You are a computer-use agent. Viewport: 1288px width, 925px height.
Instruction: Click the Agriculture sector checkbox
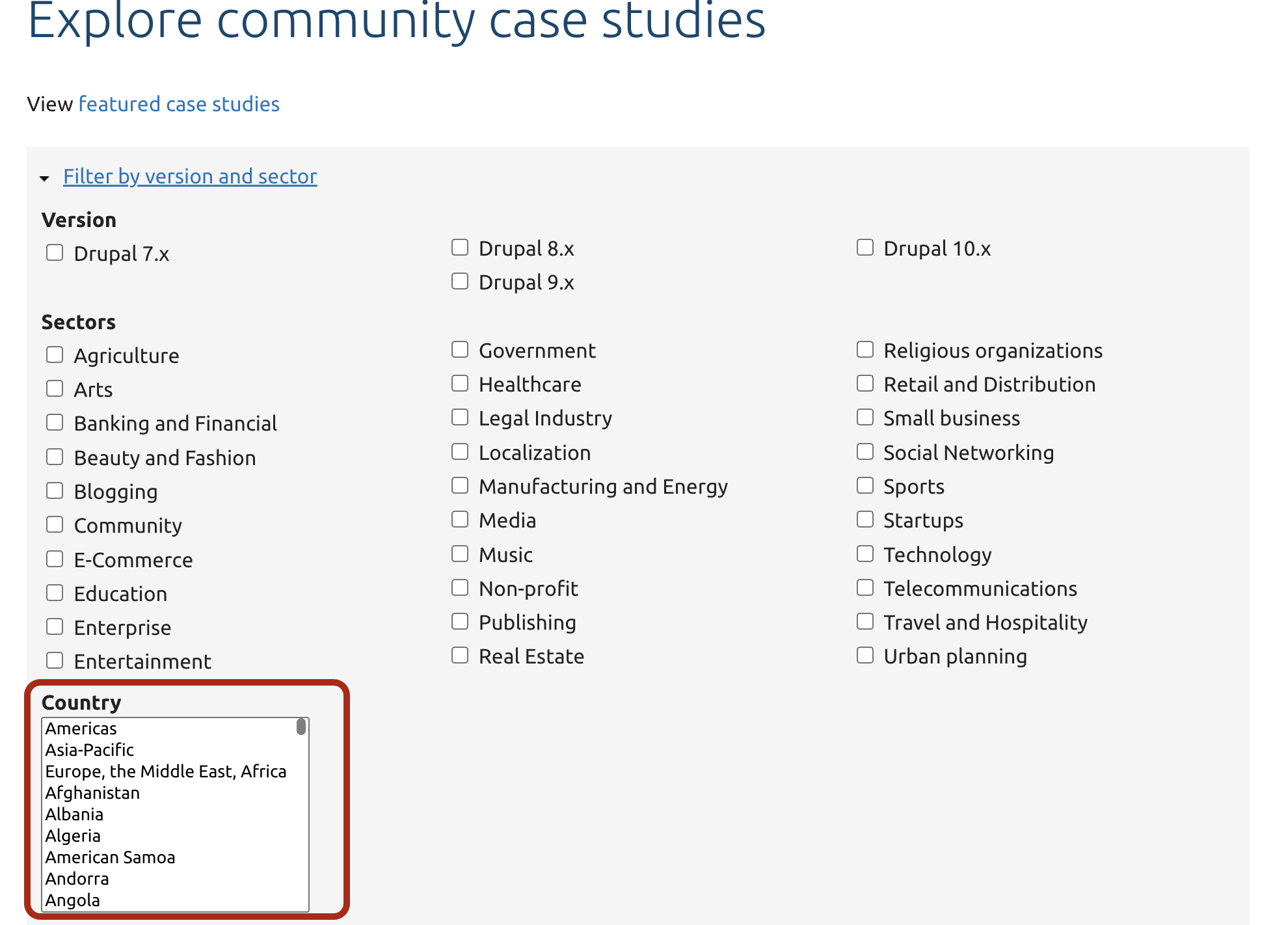coord(55,354)
